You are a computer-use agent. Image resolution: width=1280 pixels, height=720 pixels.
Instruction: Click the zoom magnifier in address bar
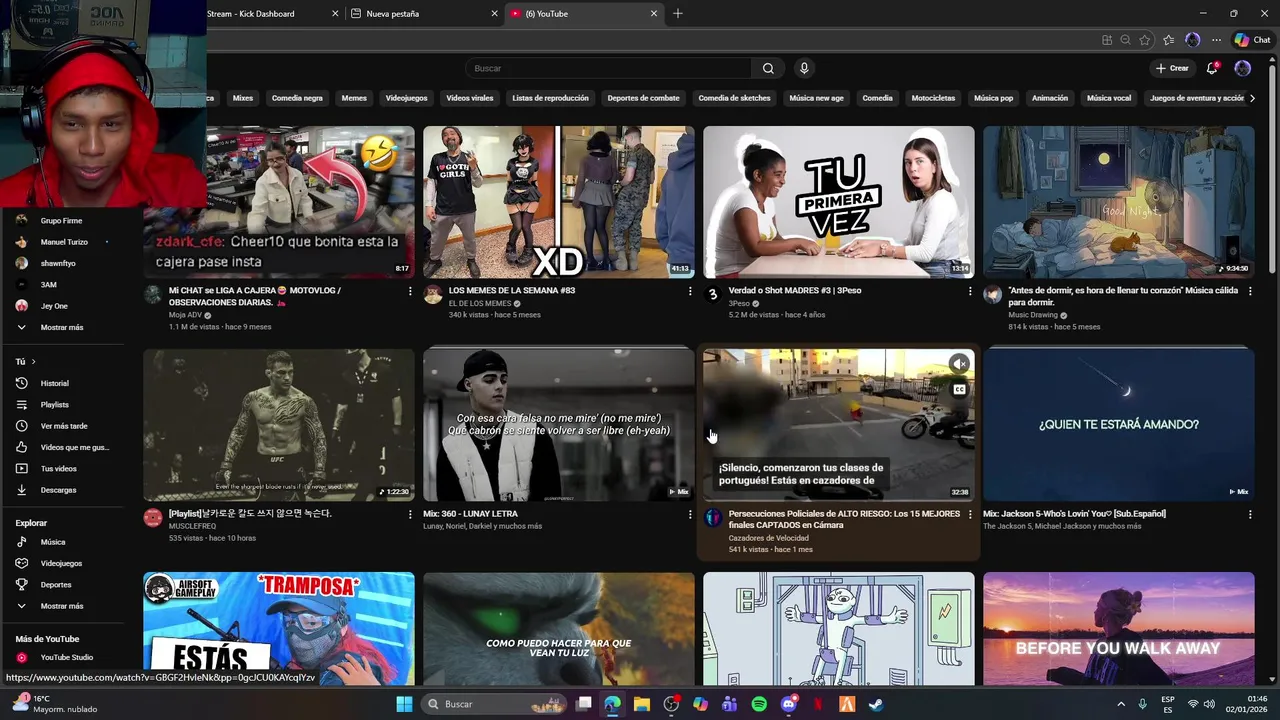[x=1126, y=40]
